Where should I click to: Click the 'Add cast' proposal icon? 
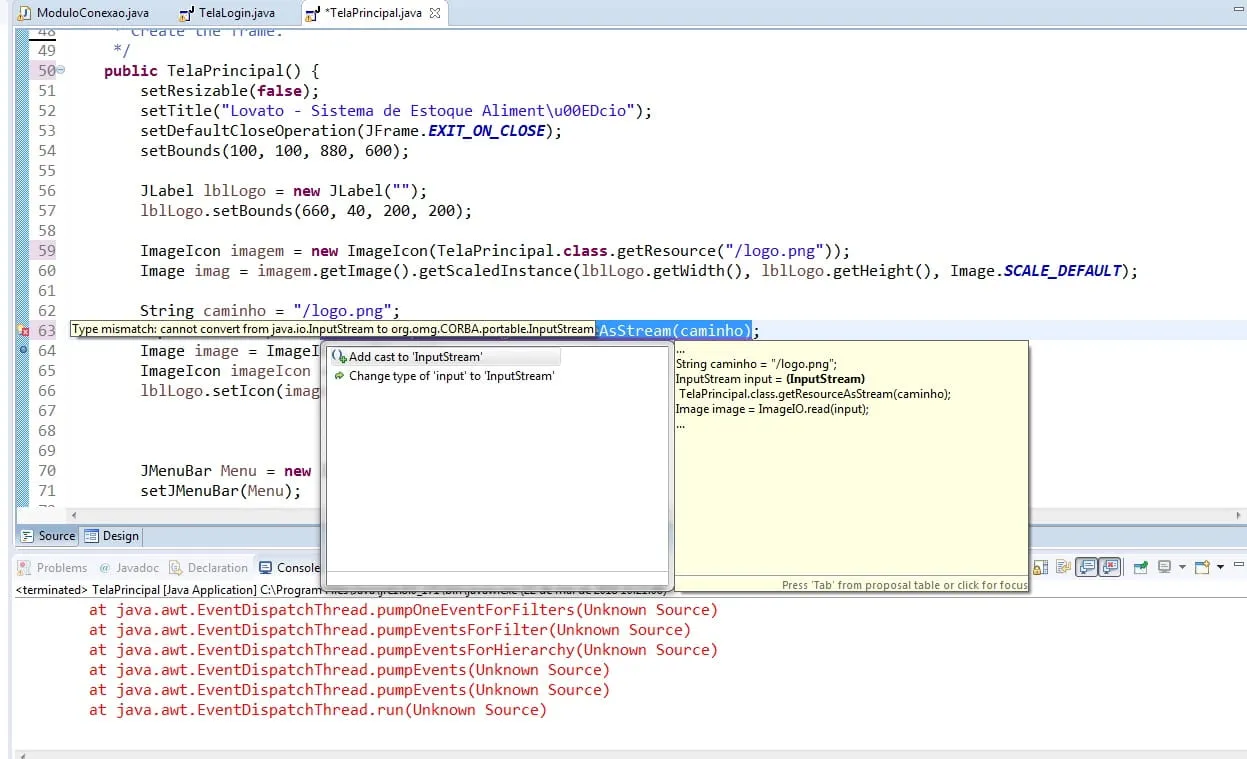pos(338,357)
